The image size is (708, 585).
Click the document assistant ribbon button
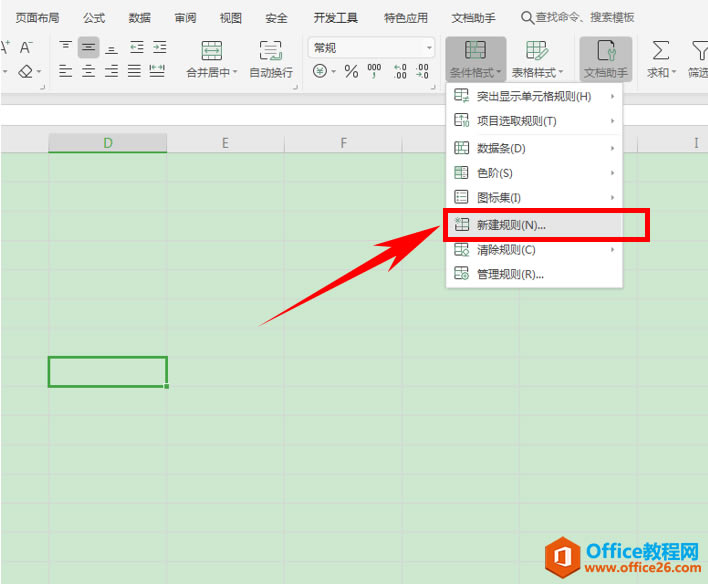point(606,59)
